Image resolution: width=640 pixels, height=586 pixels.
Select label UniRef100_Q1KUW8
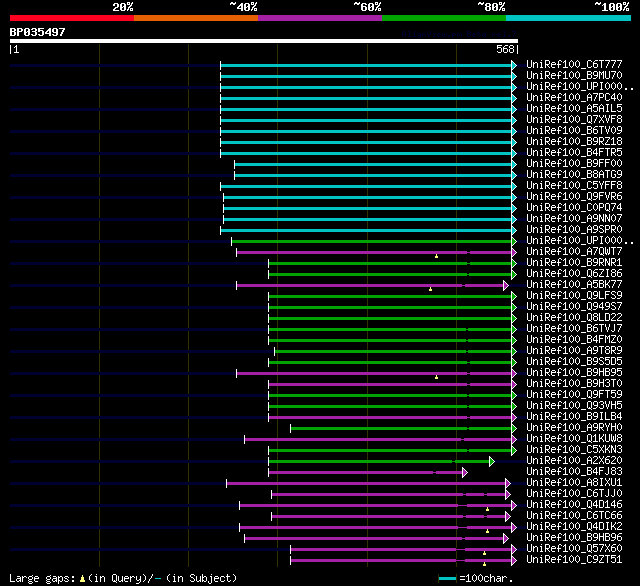(574, 439)
